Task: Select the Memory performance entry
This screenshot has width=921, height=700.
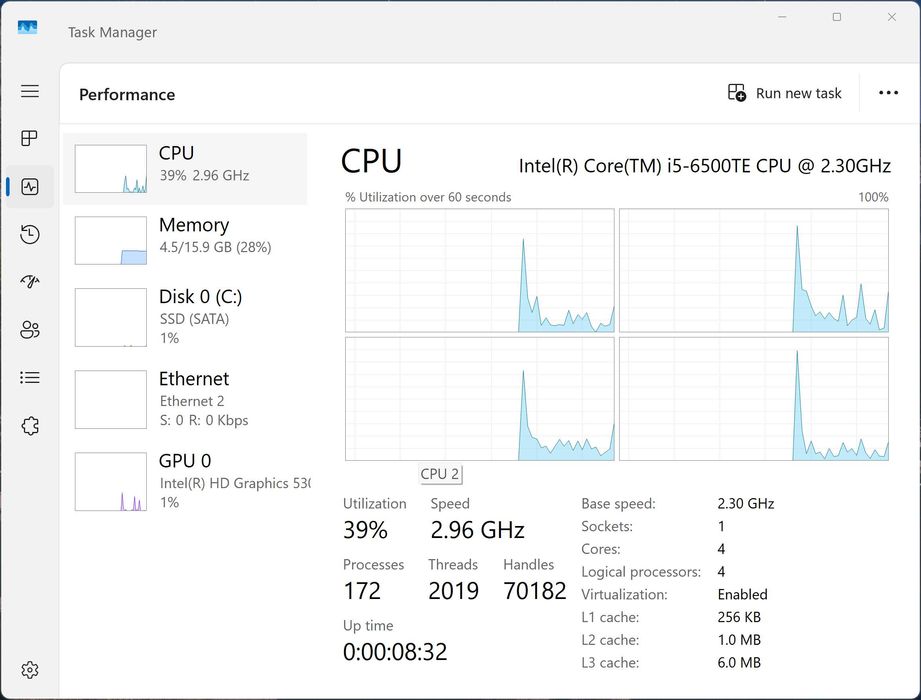Action: pos(185,241)
